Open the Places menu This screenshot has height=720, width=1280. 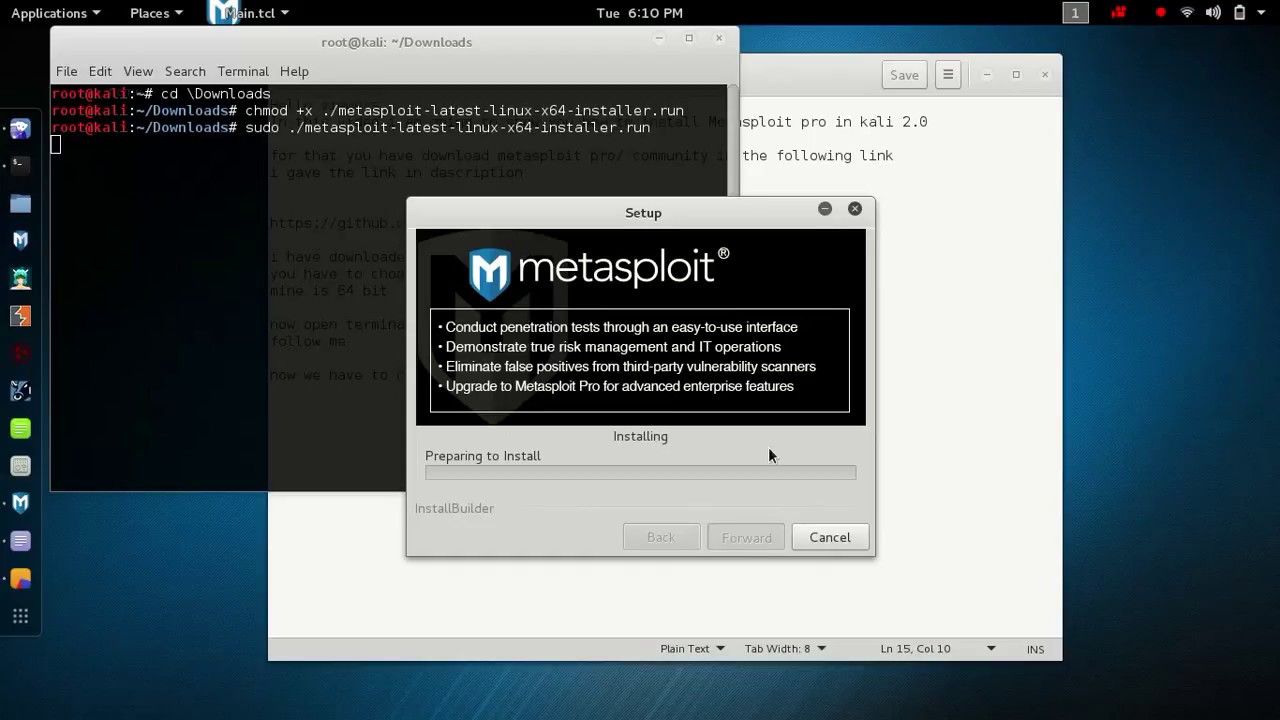click(156, 13)
